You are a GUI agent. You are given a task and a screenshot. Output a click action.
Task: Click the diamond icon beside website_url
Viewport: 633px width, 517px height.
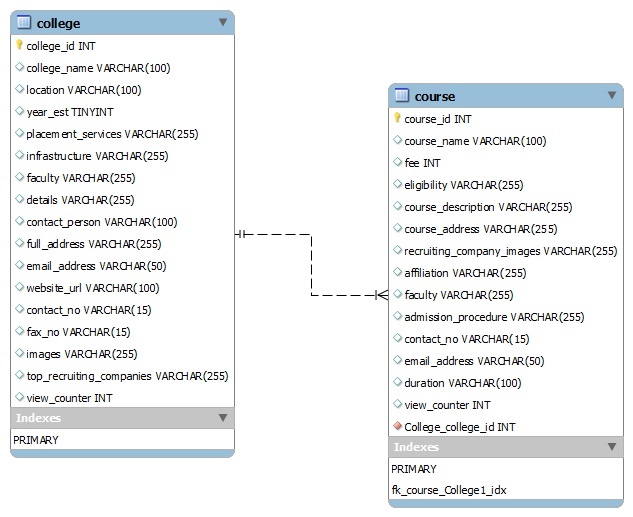click(19, 287)
